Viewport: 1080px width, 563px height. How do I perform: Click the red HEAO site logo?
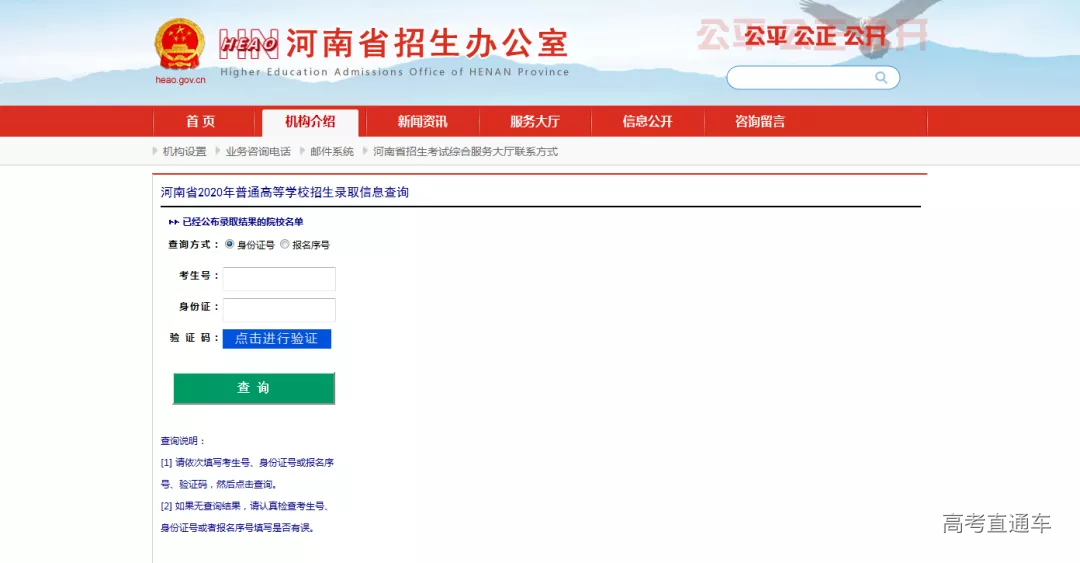point(249,43)
